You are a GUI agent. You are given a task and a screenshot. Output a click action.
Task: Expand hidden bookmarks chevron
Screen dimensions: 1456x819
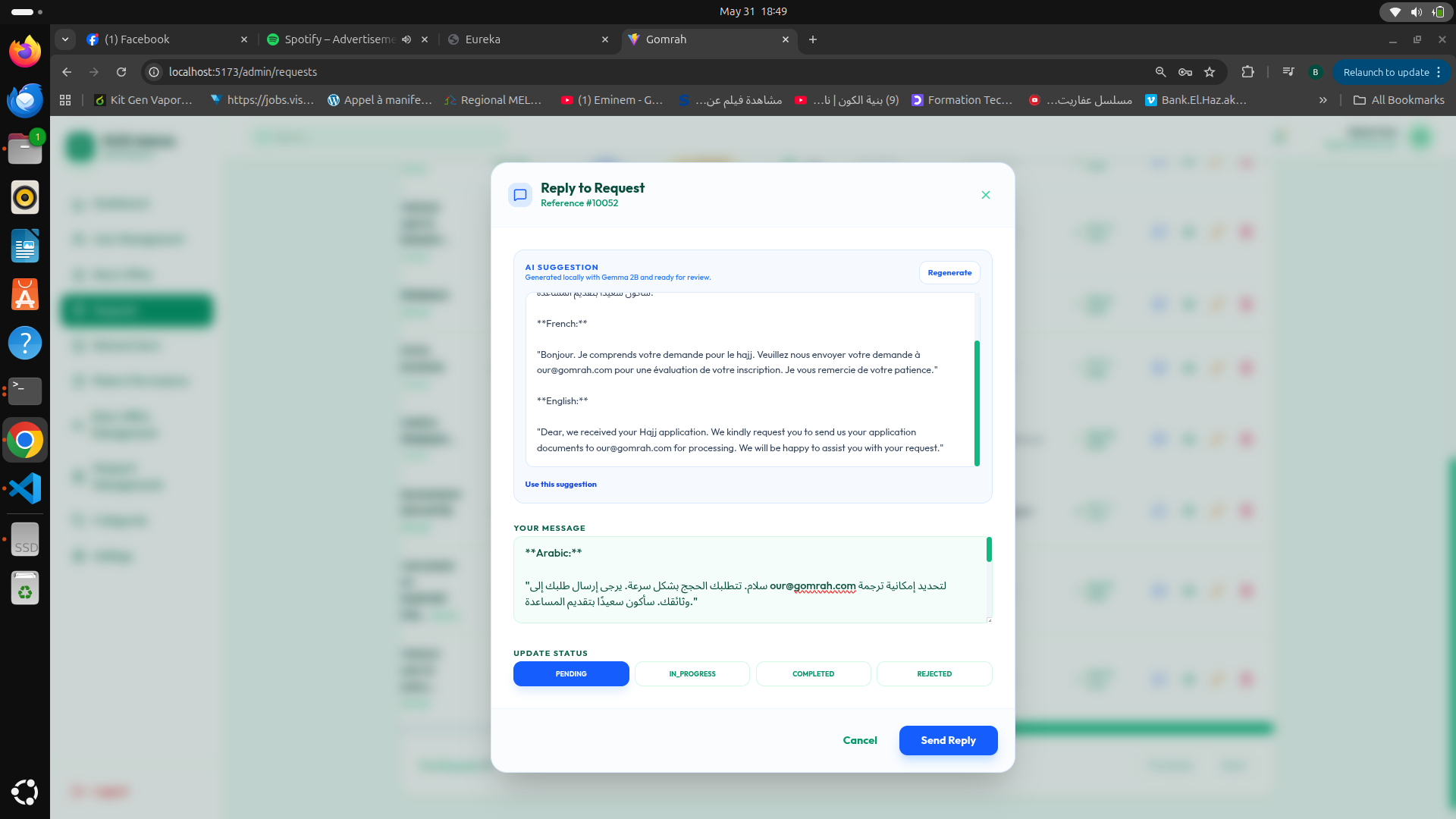(x=1323, y=100)
